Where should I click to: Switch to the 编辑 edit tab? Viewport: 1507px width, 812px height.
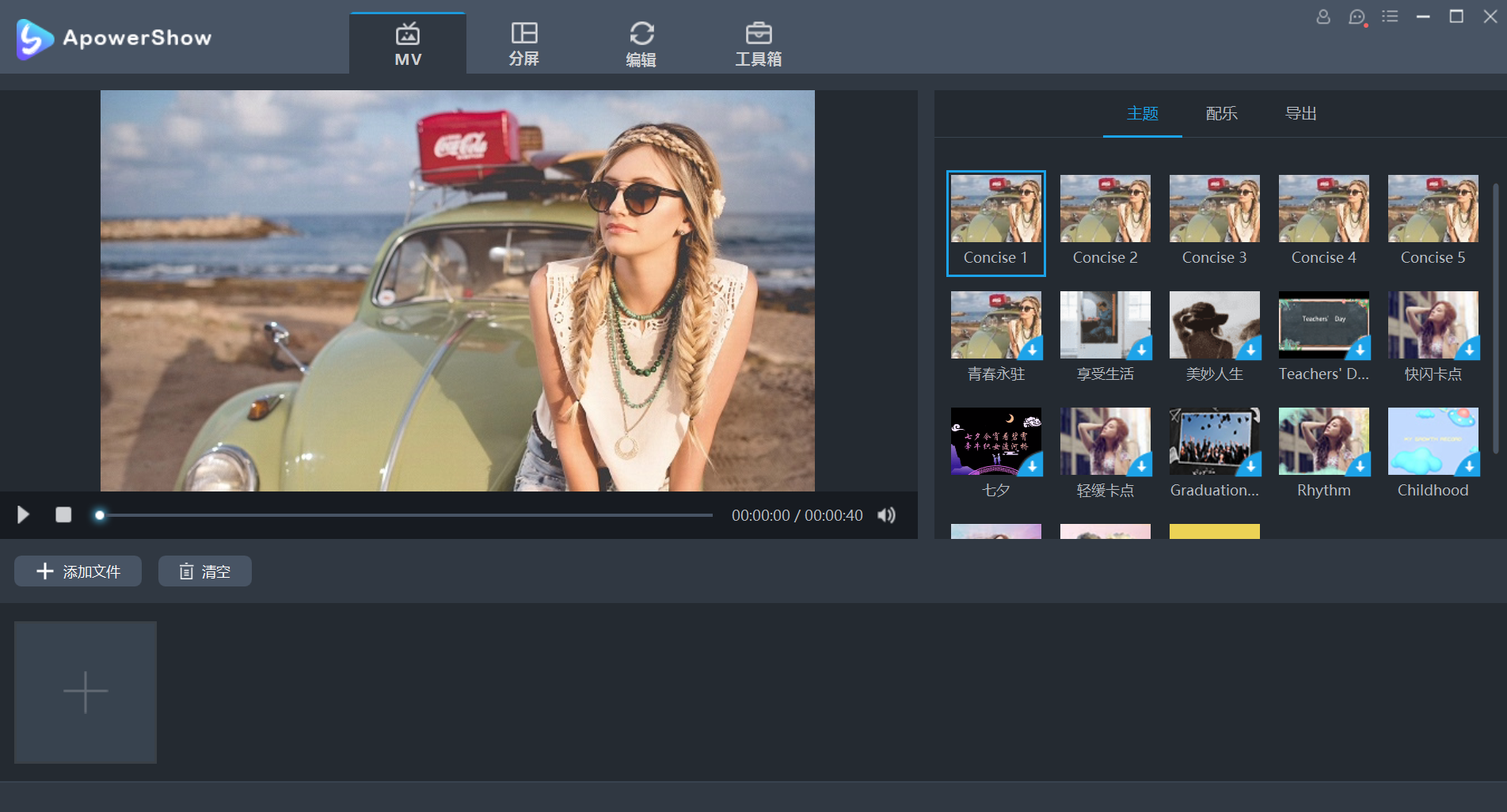coord(641,44)
